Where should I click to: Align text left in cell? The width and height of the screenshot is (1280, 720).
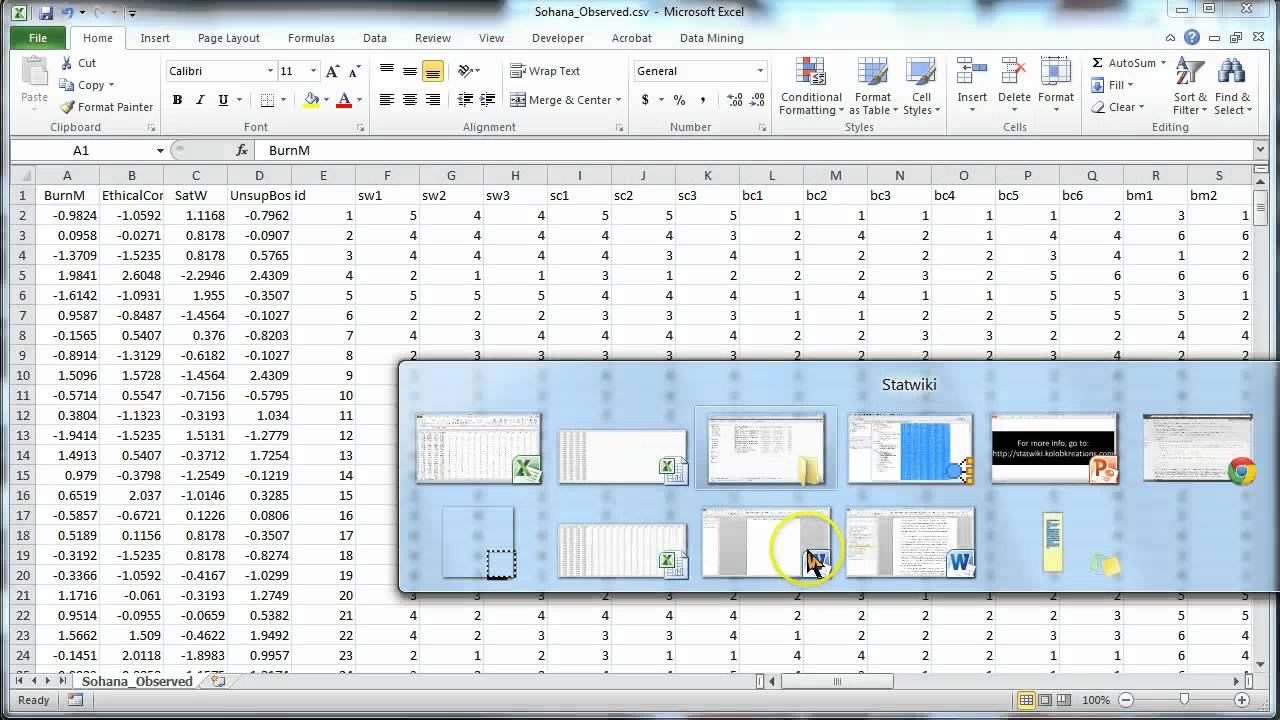click(387, 100)
